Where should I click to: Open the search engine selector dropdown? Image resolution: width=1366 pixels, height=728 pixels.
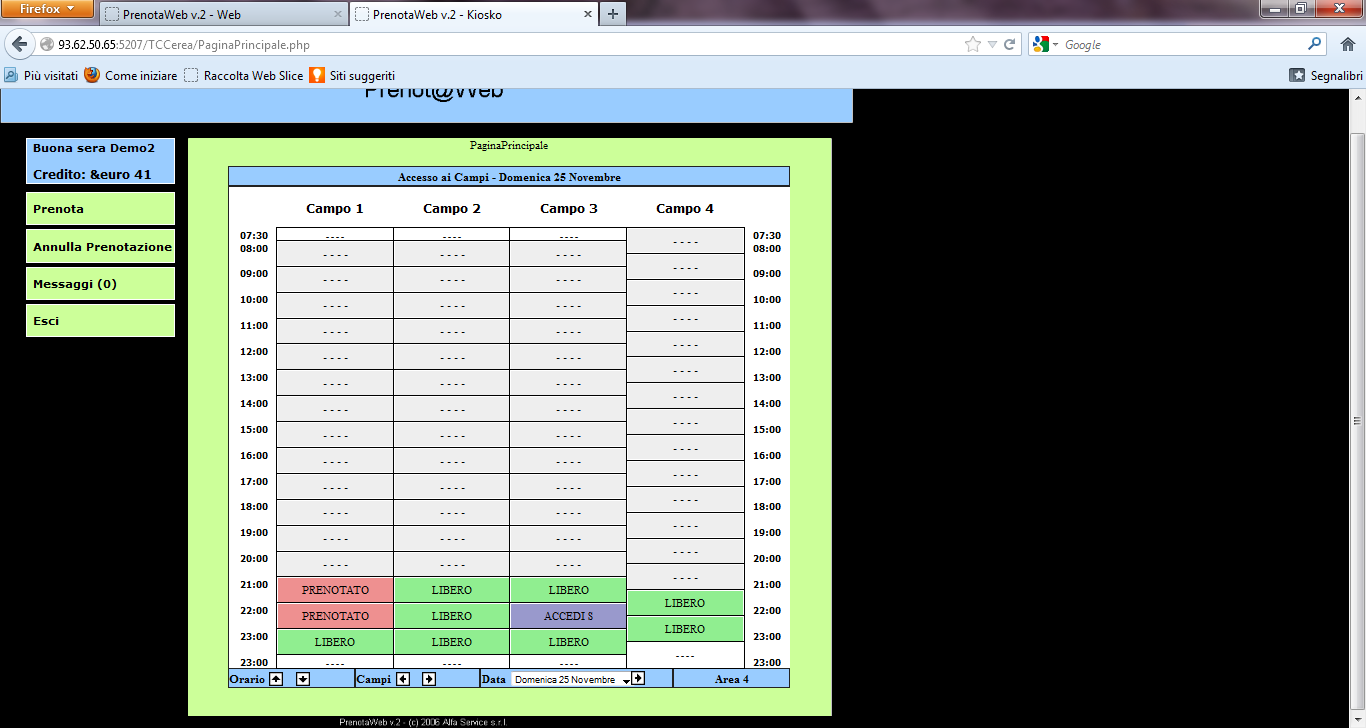pyautogui.click(x=1045, y=45)
